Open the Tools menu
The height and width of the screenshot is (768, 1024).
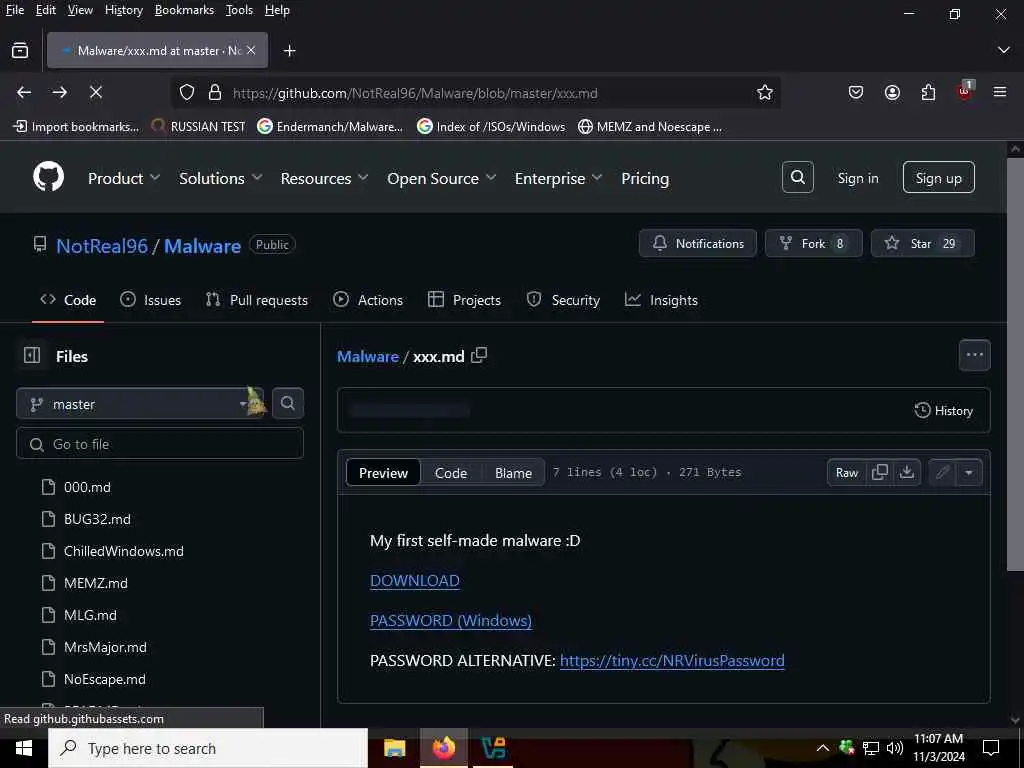(x=239, y=10)
